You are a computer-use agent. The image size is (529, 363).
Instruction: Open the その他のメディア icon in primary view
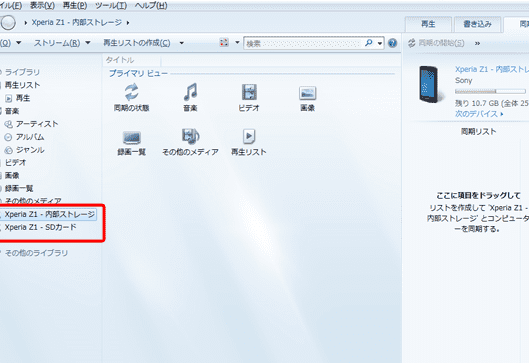[190, 137]
